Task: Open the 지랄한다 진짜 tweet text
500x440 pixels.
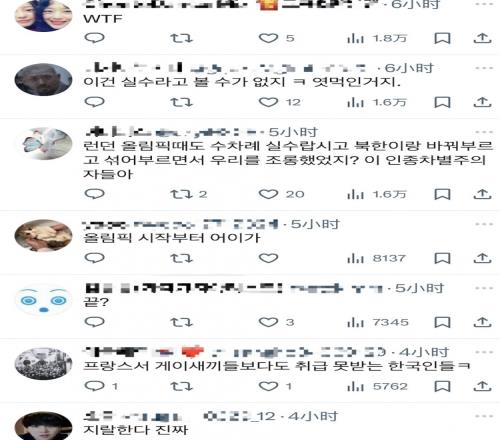Action: tap(136, 430)
